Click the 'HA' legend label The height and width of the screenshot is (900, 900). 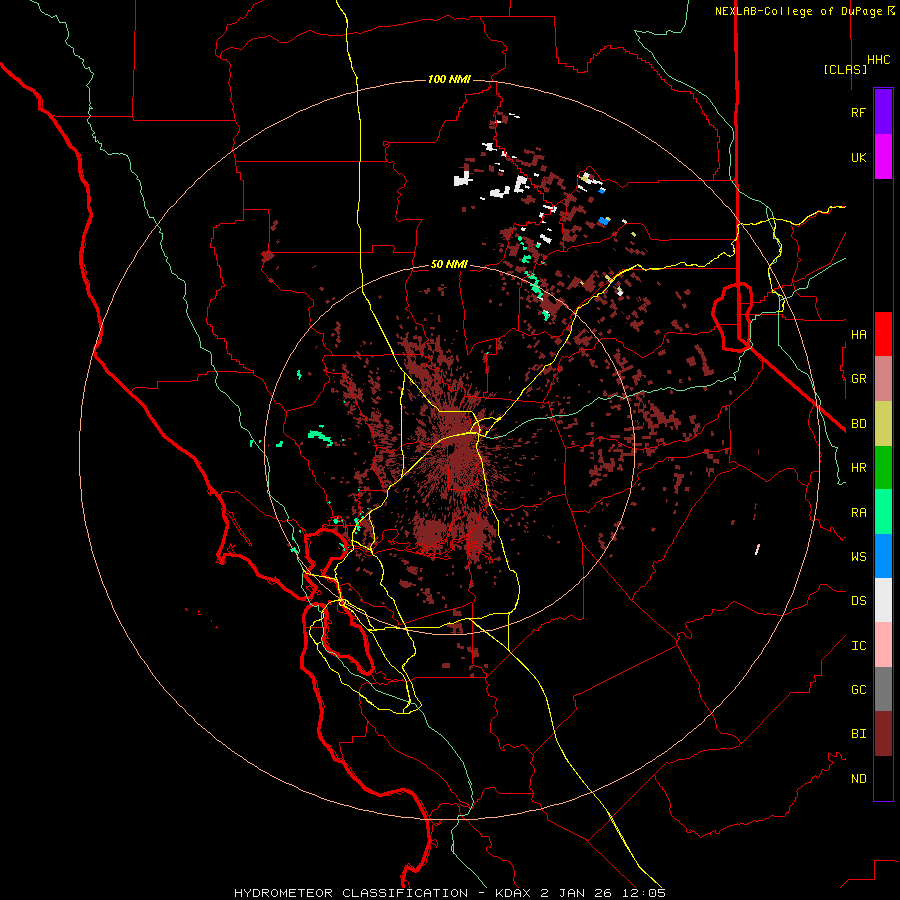pos(858,334)
